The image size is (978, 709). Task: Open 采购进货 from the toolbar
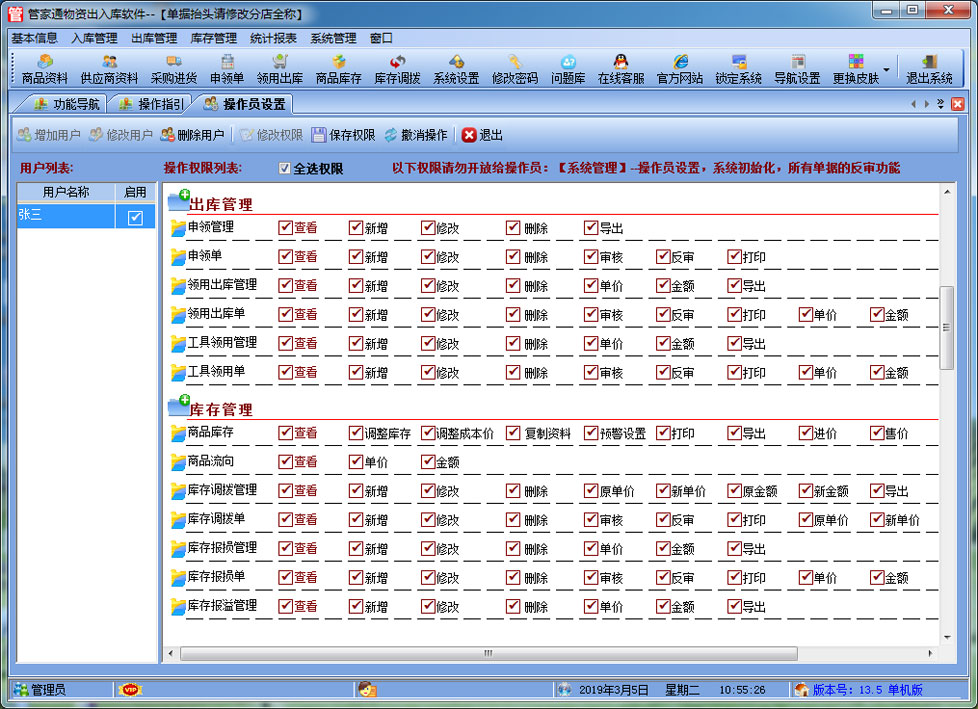[x=173, y=68]
